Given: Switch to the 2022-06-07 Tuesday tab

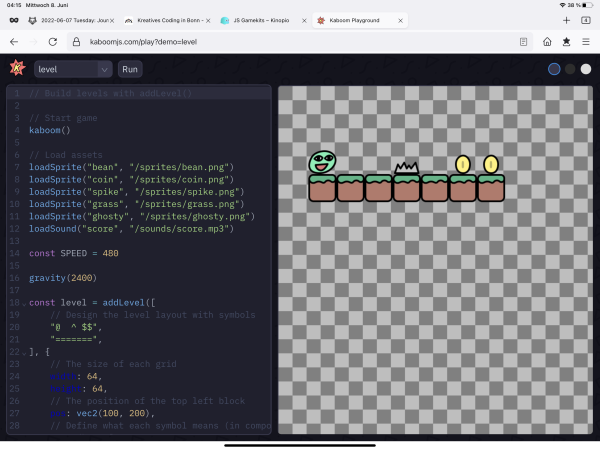Looking at the screenshot, I should click(x=71, y=20).
